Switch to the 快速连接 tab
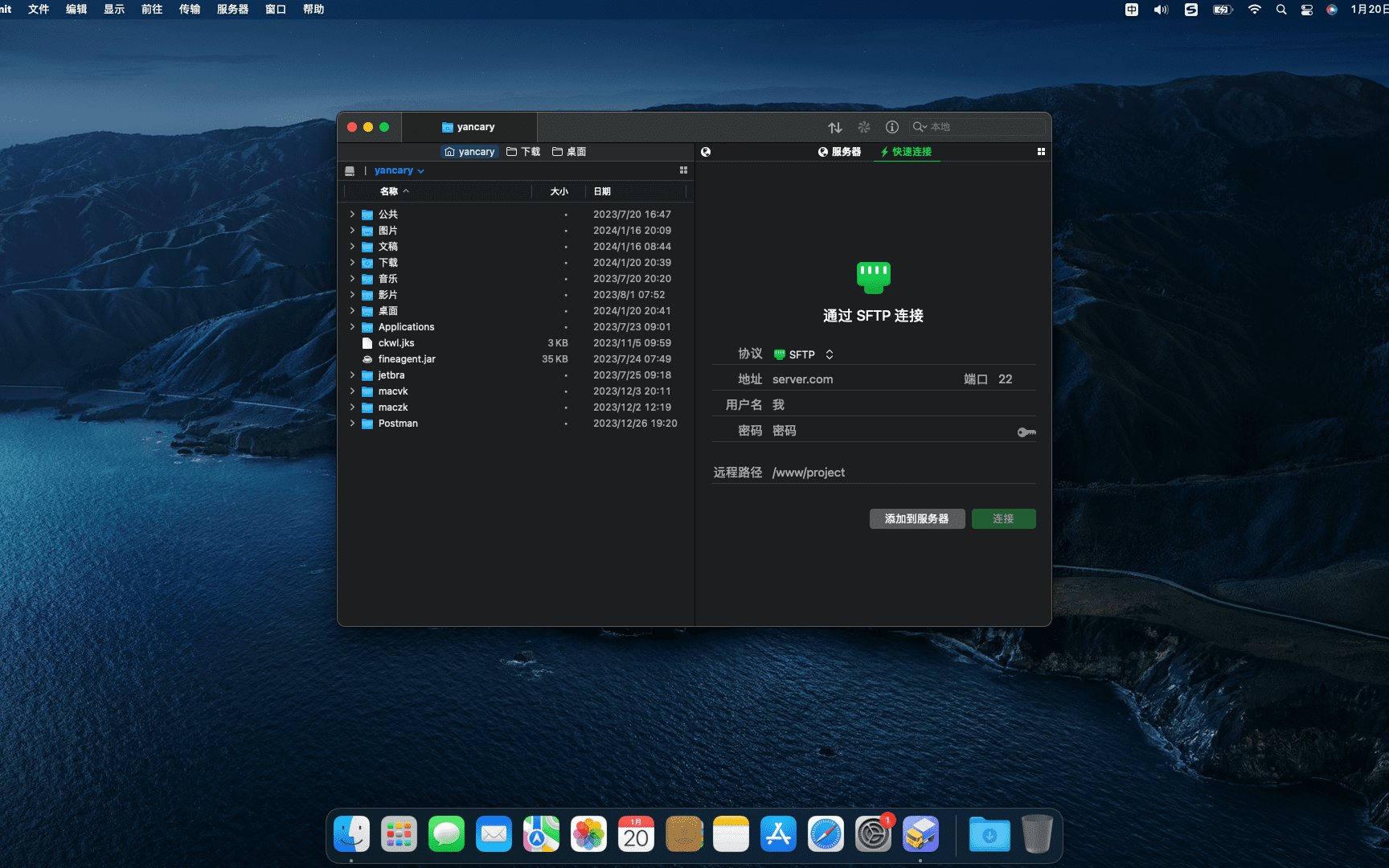 906,152
